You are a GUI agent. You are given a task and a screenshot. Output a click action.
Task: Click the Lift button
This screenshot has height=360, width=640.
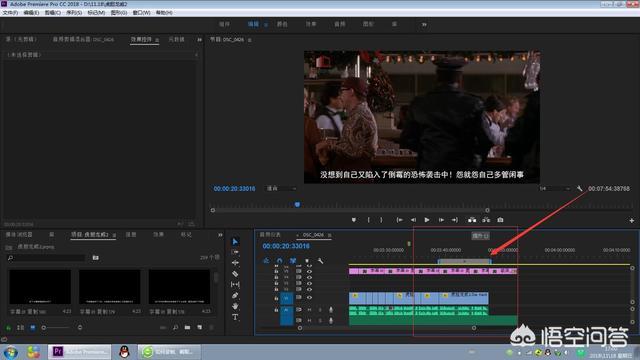point(472,220)
